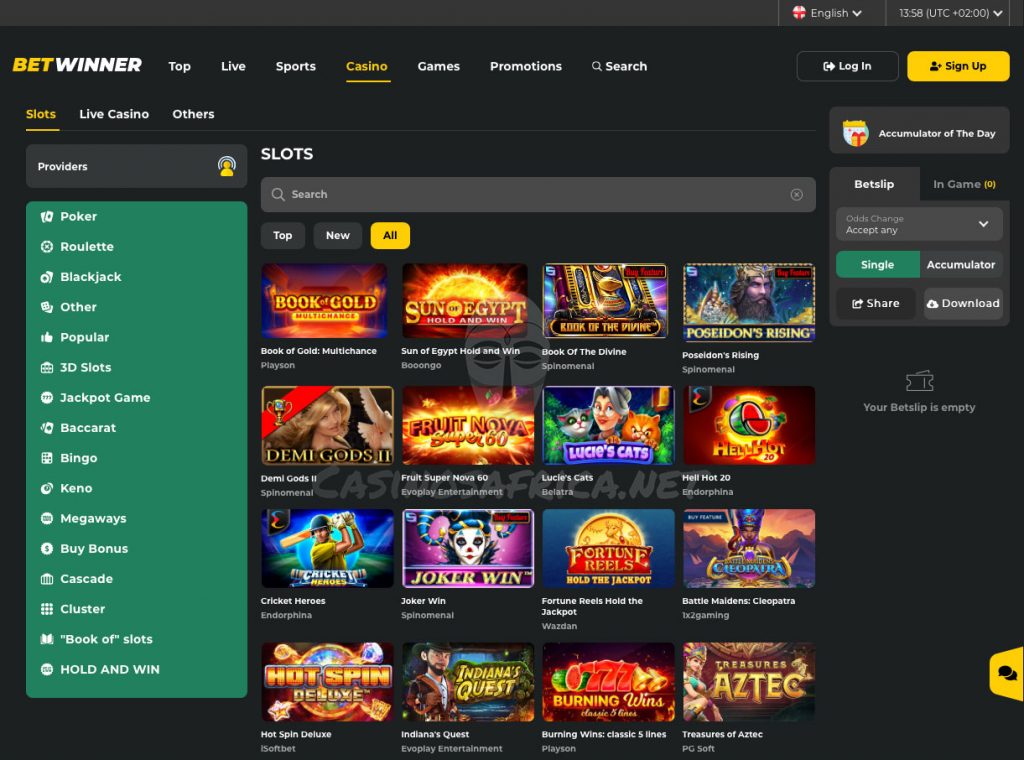Click the Blackjack category icon
The height and width of the screenshot is (760, 1024).
click(46, 277)
